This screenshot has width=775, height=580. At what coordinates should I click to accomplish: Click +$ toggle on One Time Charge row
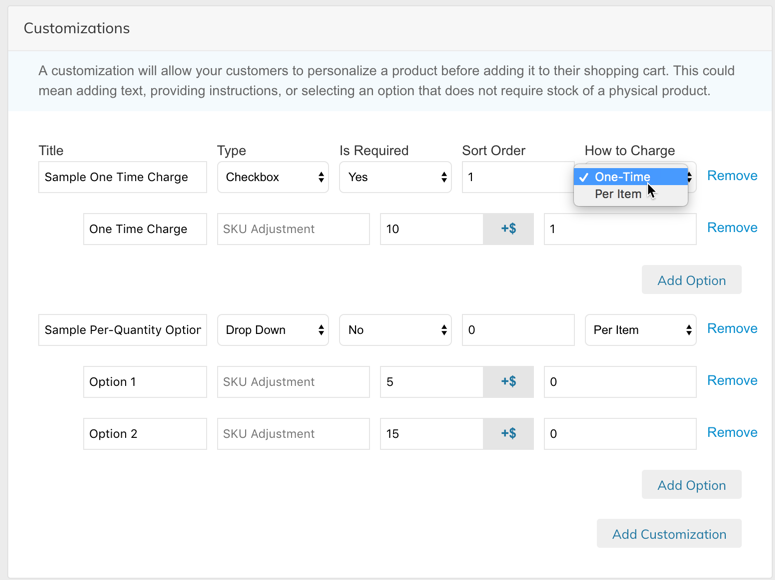tap(508, 229)
